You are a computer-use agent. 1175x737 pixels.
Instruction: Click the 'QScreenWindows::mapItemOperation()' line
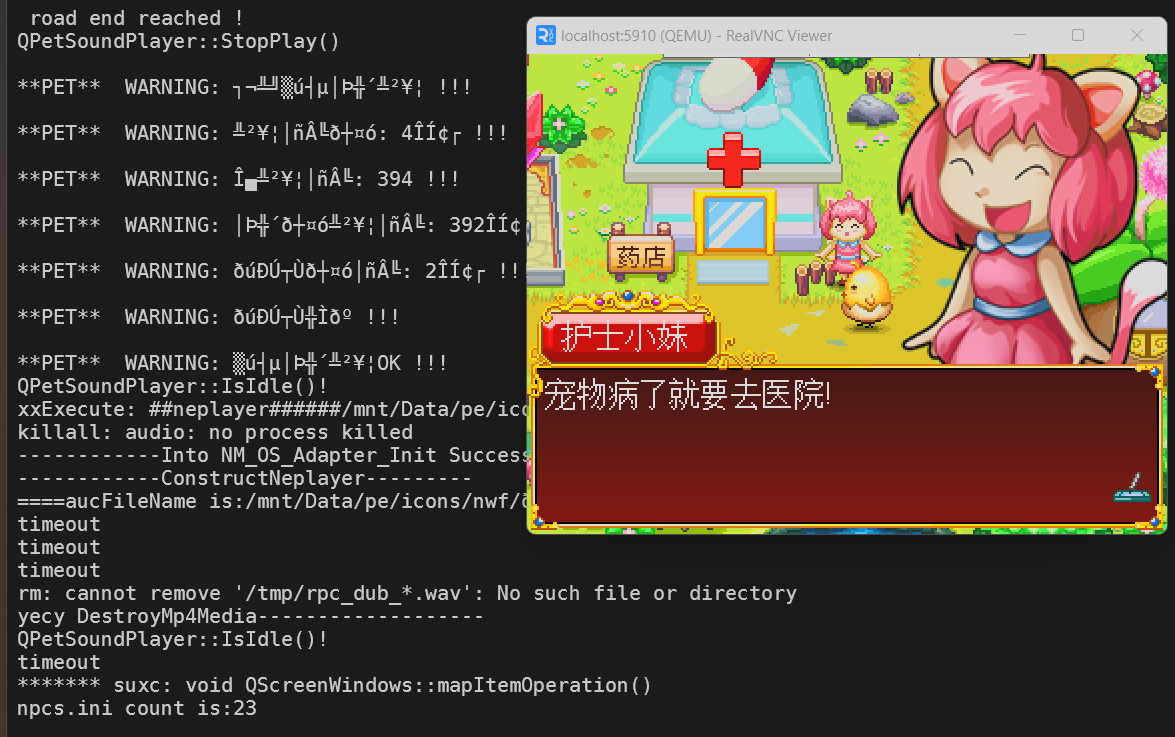(334, 685)
